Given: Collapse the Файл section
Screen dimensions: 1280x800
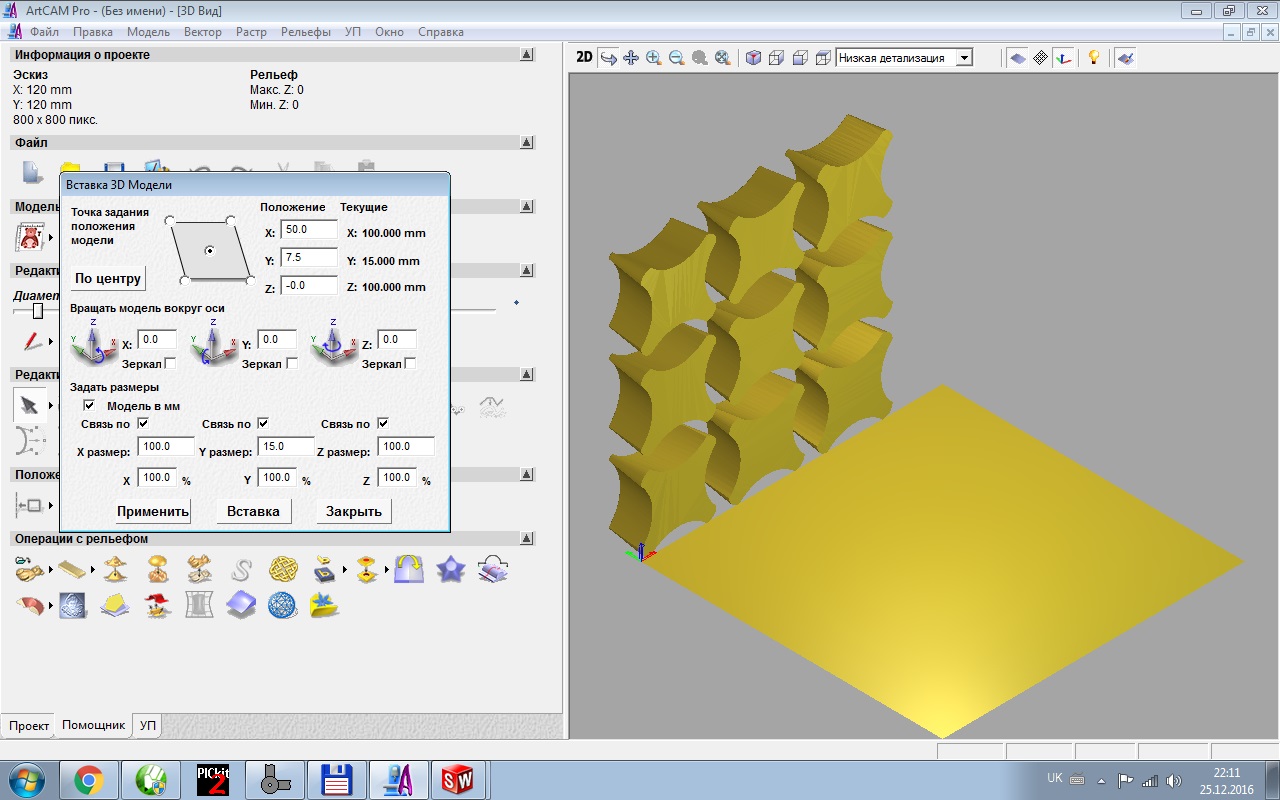Looking at the screenshot, I should 526,143.
